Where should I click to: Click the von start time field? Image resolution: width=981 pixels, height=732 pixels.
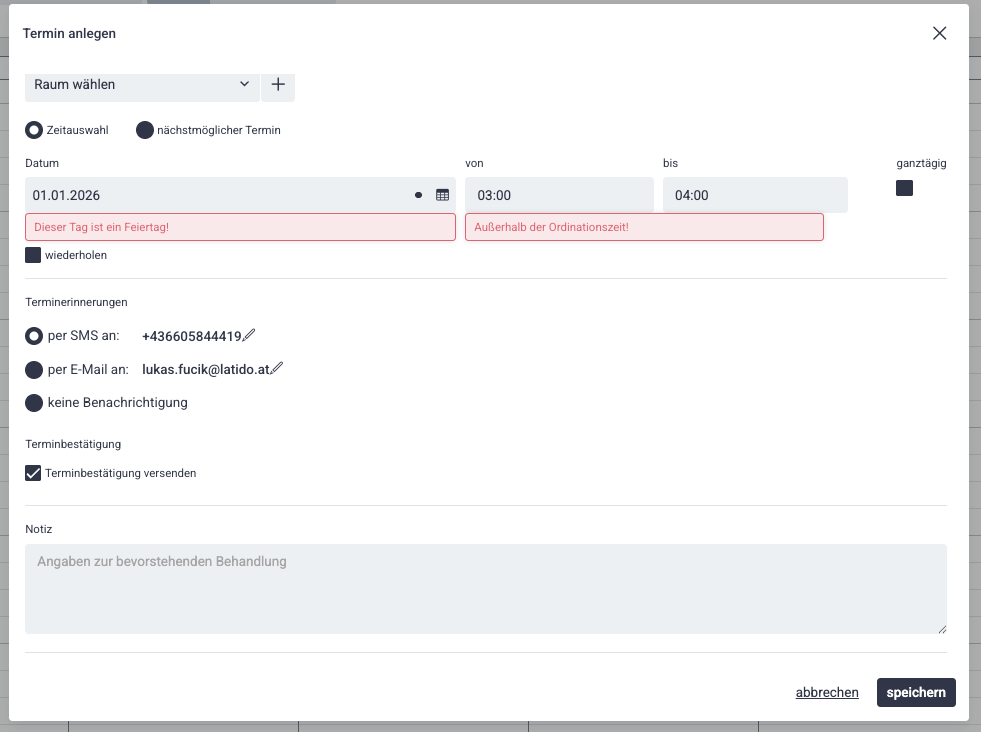[559, 195]
